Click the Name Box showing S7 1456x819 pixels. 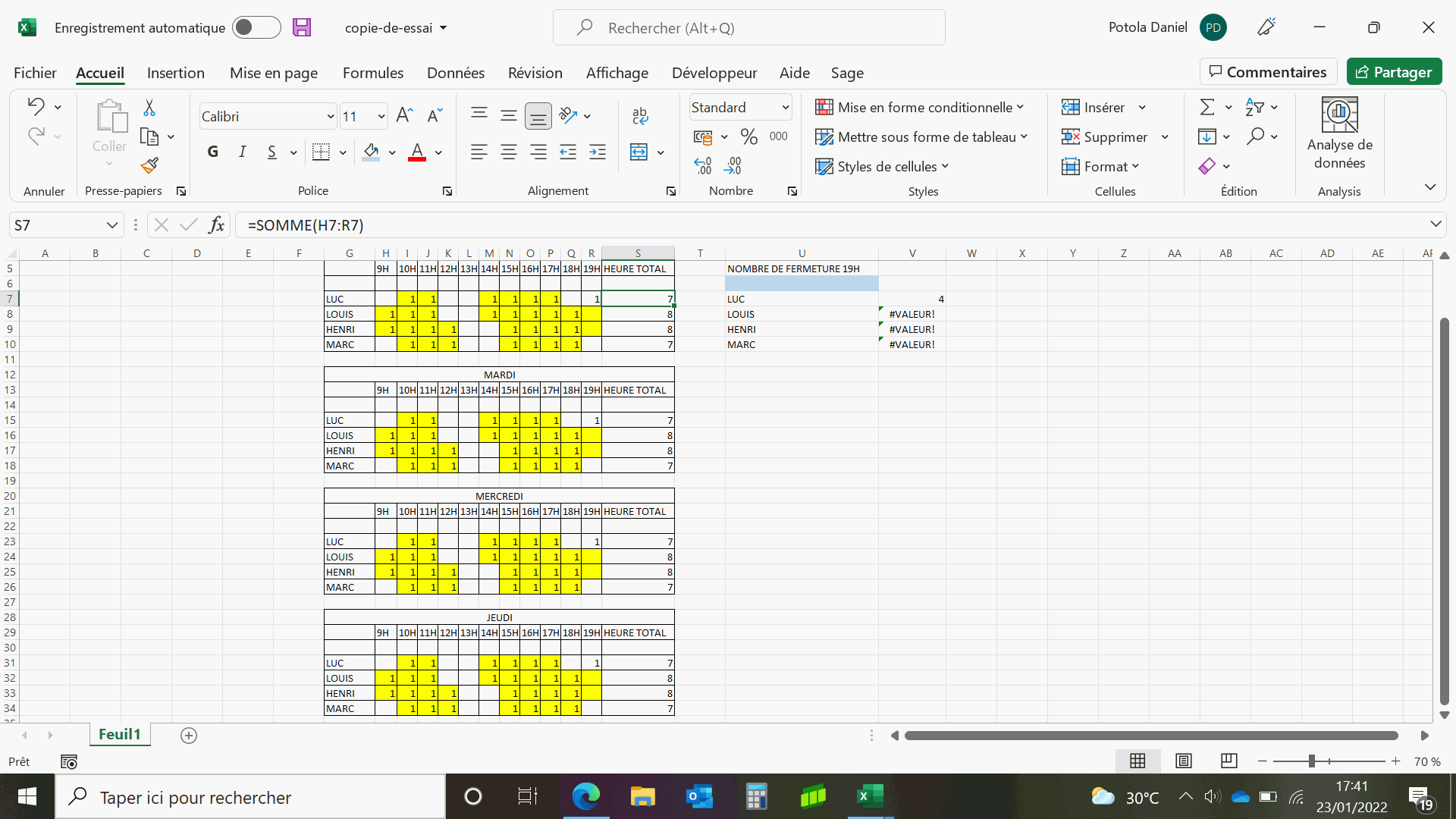point(57,225)
